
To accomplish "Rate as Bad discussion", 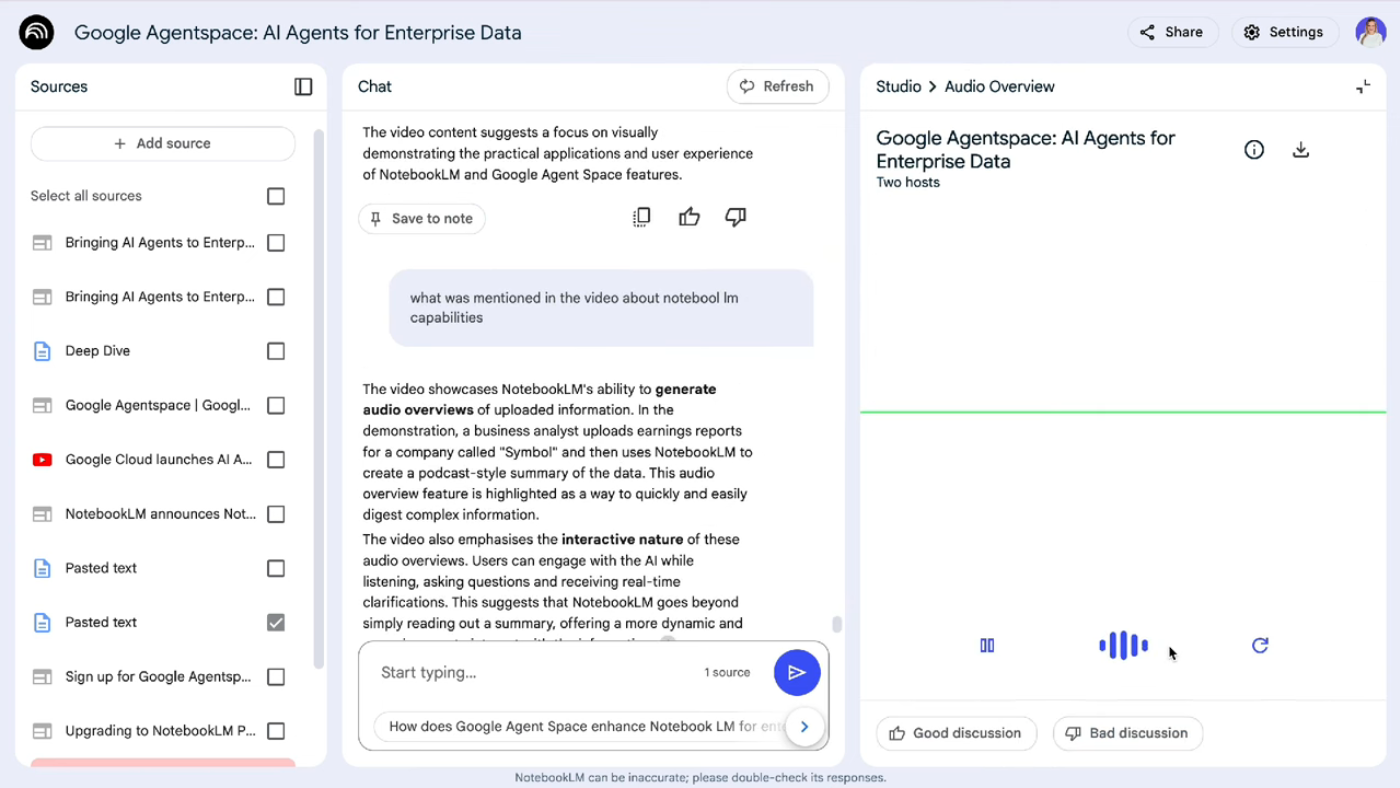I will tap(1128, 733).
